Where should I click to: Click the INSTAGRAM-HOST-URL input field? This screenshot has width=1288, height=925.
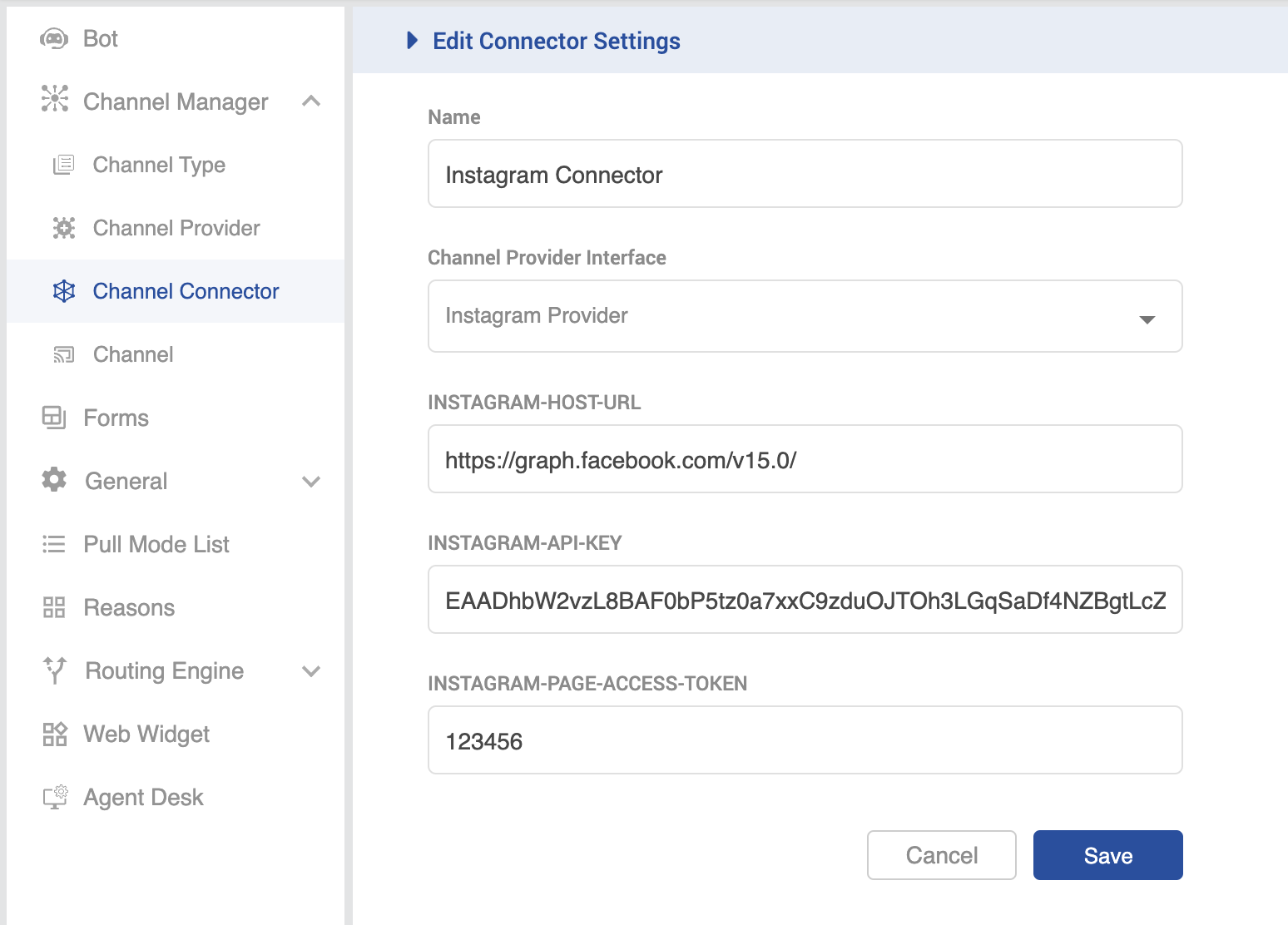coord(805,459)
